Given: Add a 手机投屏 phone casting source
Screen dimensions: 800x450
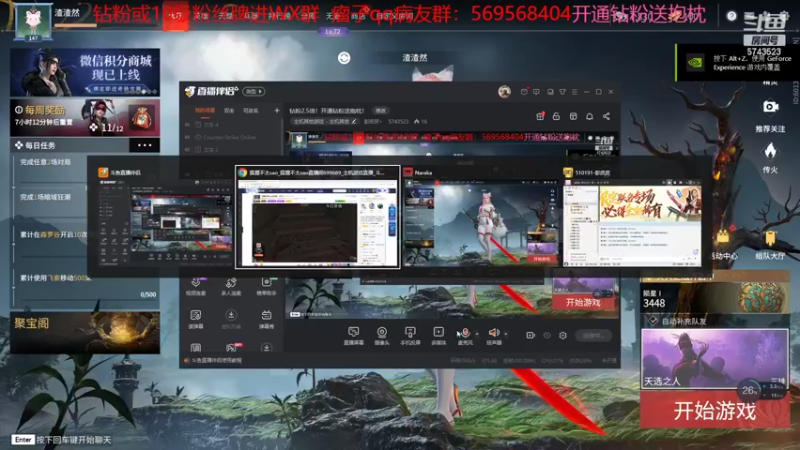Looking at the screenshot, I should 410,336.
